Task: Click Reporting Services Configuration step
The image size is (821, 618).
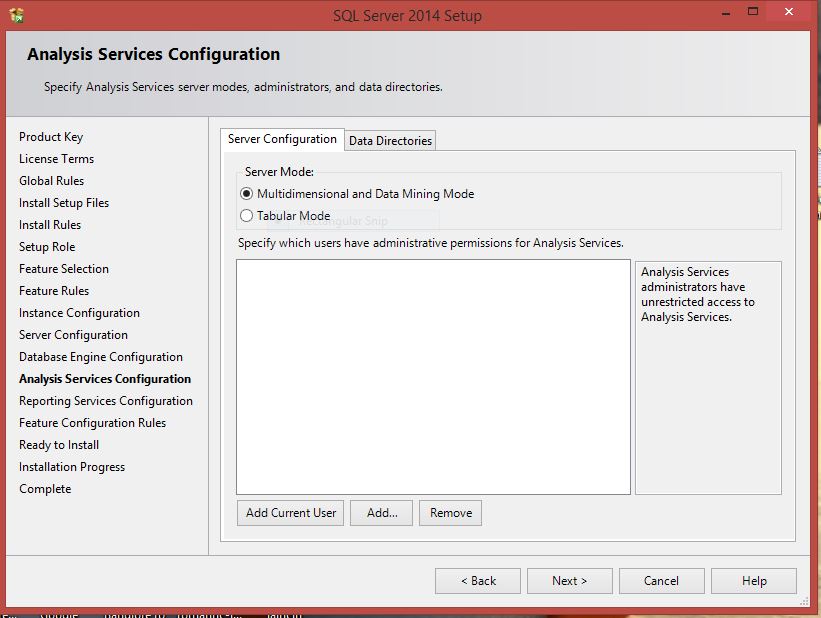Action: (106, 401)
